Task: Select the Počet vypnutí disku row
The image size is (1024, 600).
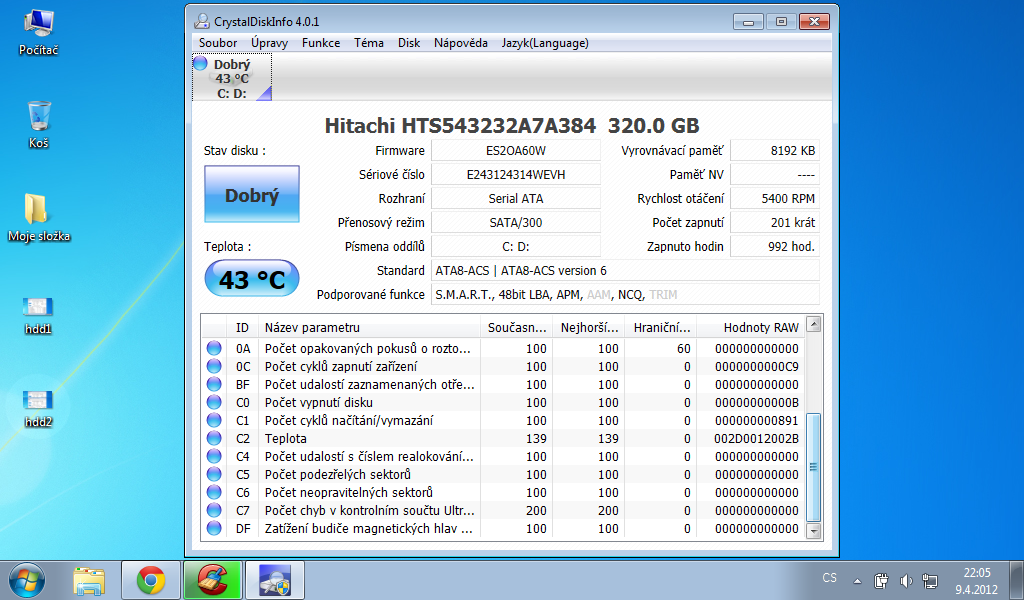Action: (503, 402)
